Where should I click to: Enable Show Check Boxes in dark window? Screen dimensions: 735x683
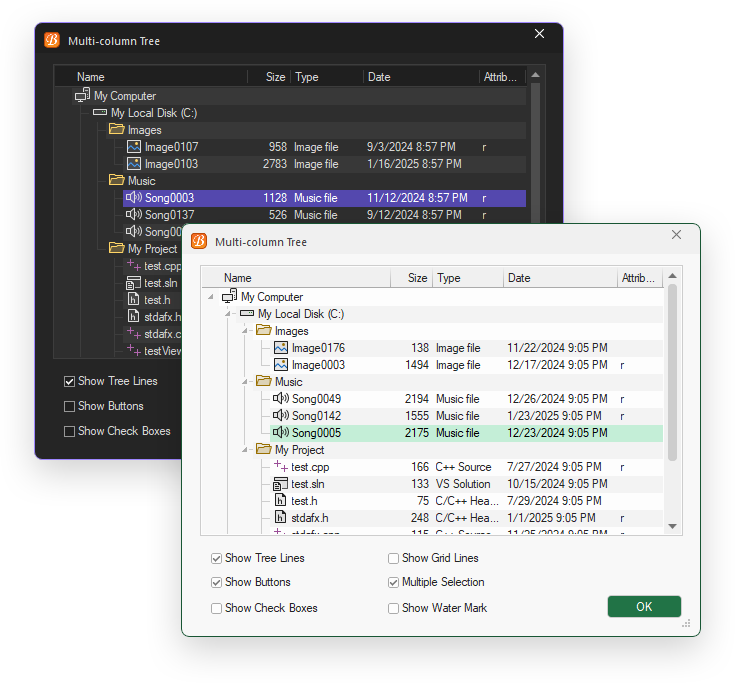(69, 431)
